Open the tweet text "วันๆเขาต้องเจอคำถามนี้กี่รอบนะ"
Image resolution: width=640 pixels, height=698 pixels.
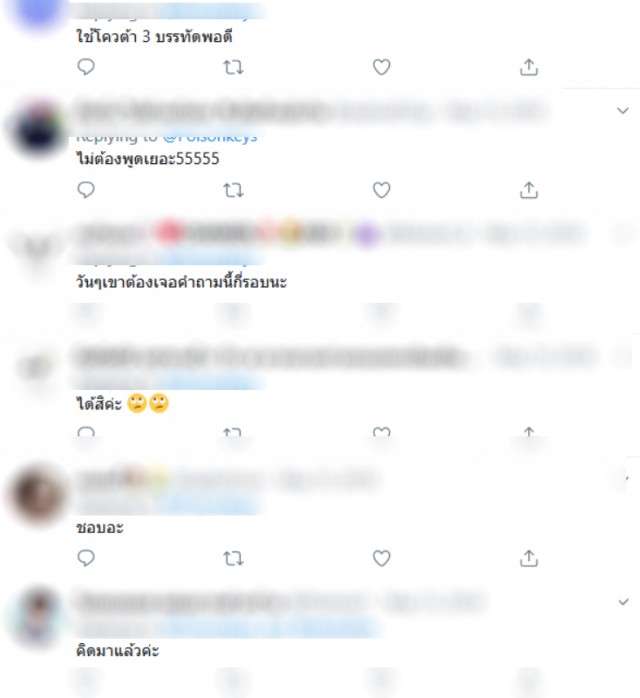coord(181,282)
